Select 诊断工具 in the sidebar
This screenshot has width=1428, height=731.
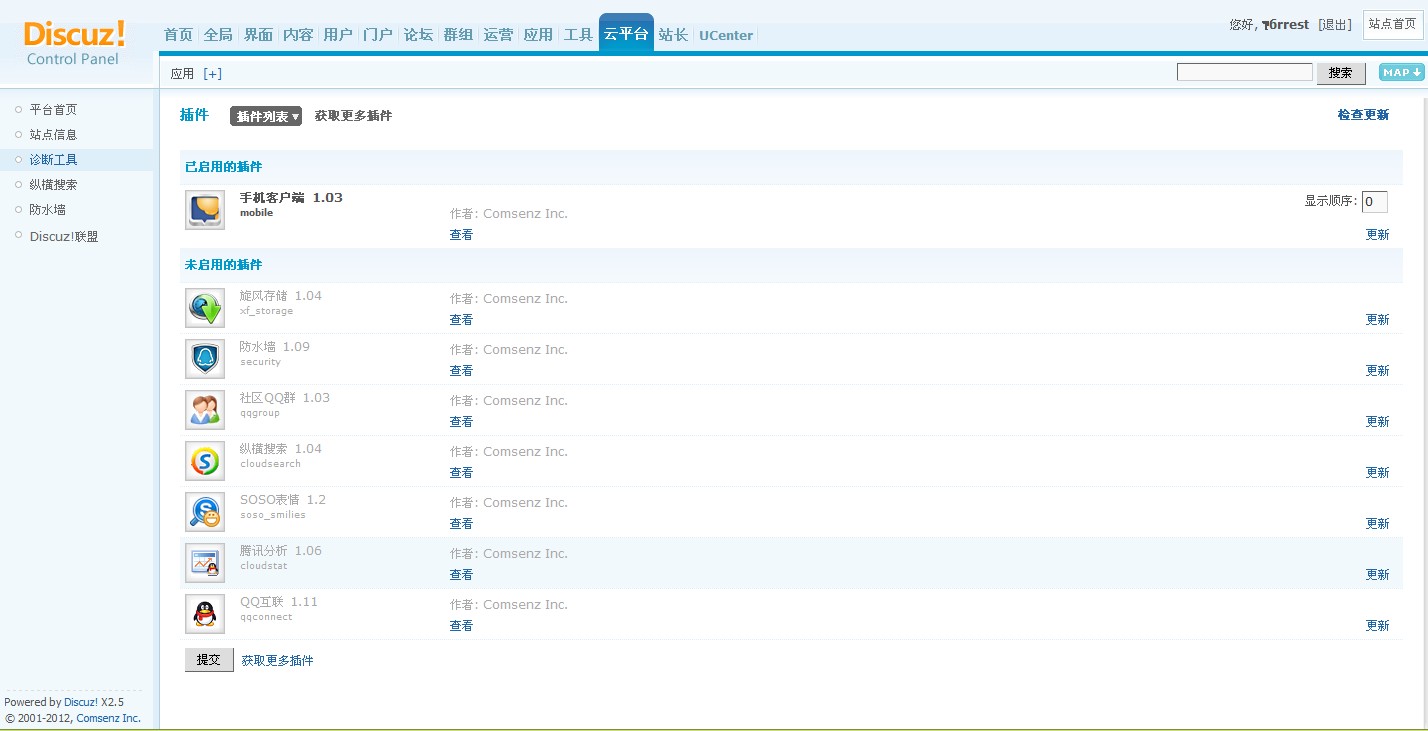[53, 160]
